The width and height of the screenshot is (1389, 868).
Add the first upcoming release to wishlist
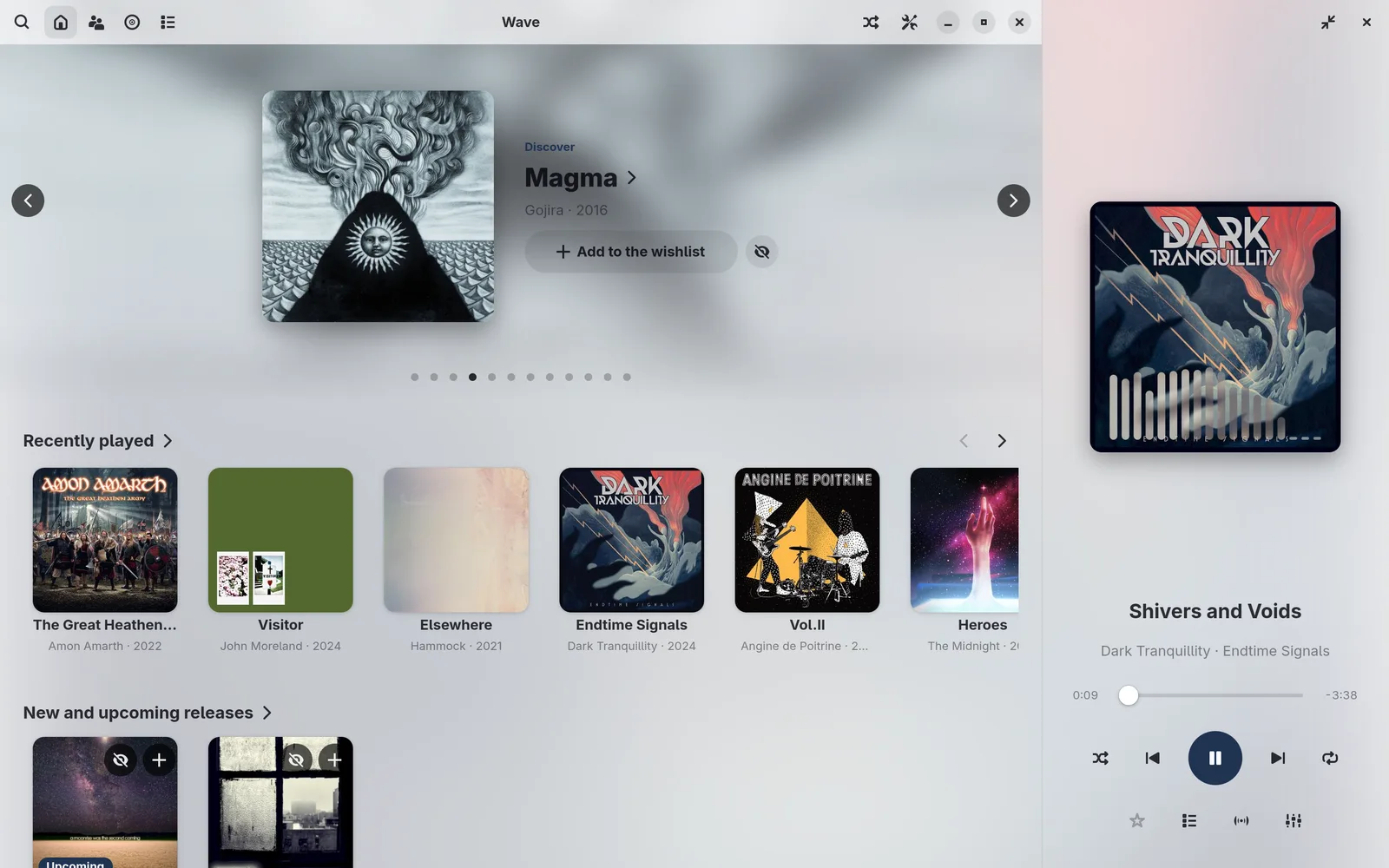[x=159, y=760]
